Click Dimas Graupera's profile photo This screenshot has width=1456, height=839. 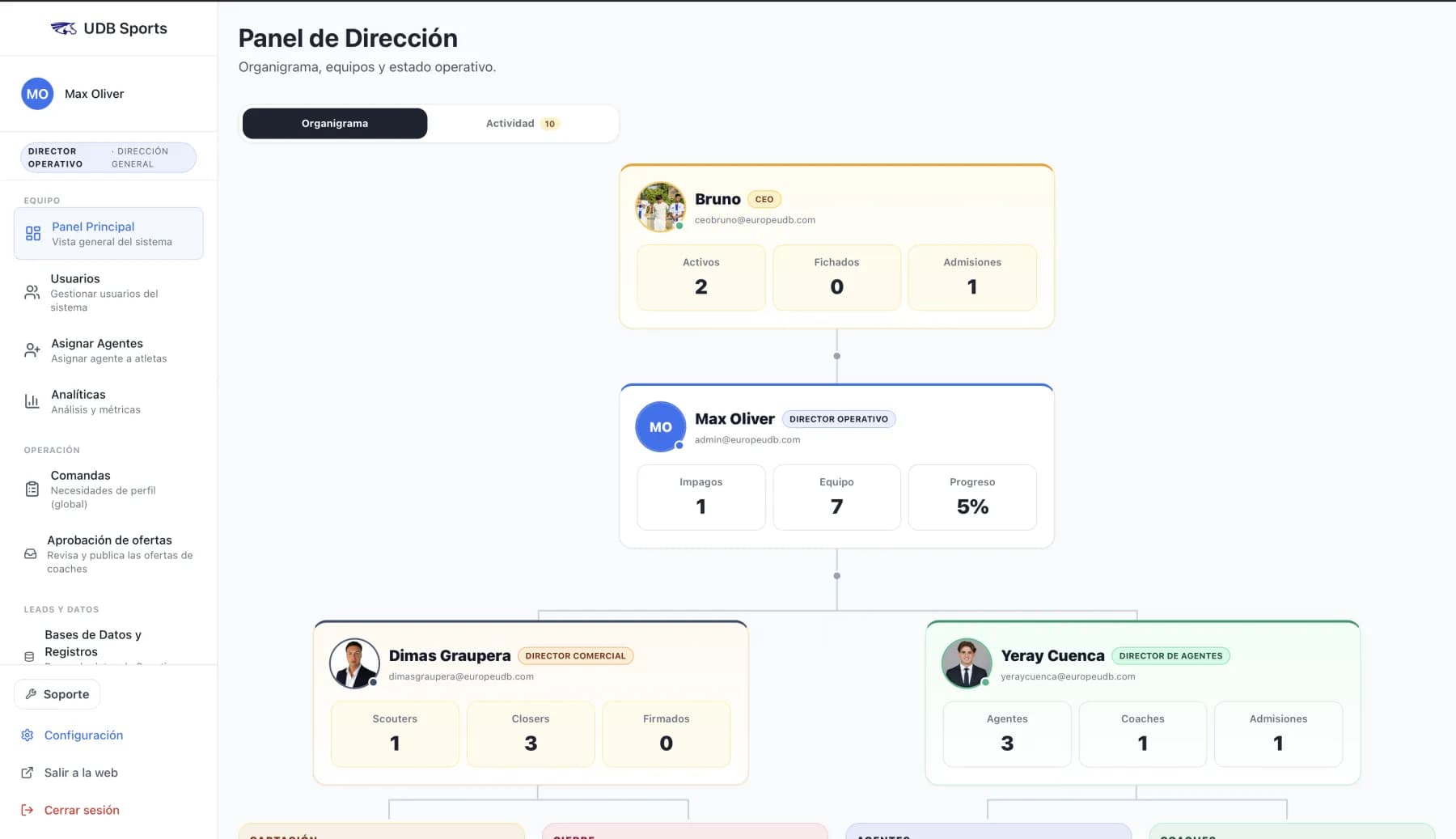354,663
